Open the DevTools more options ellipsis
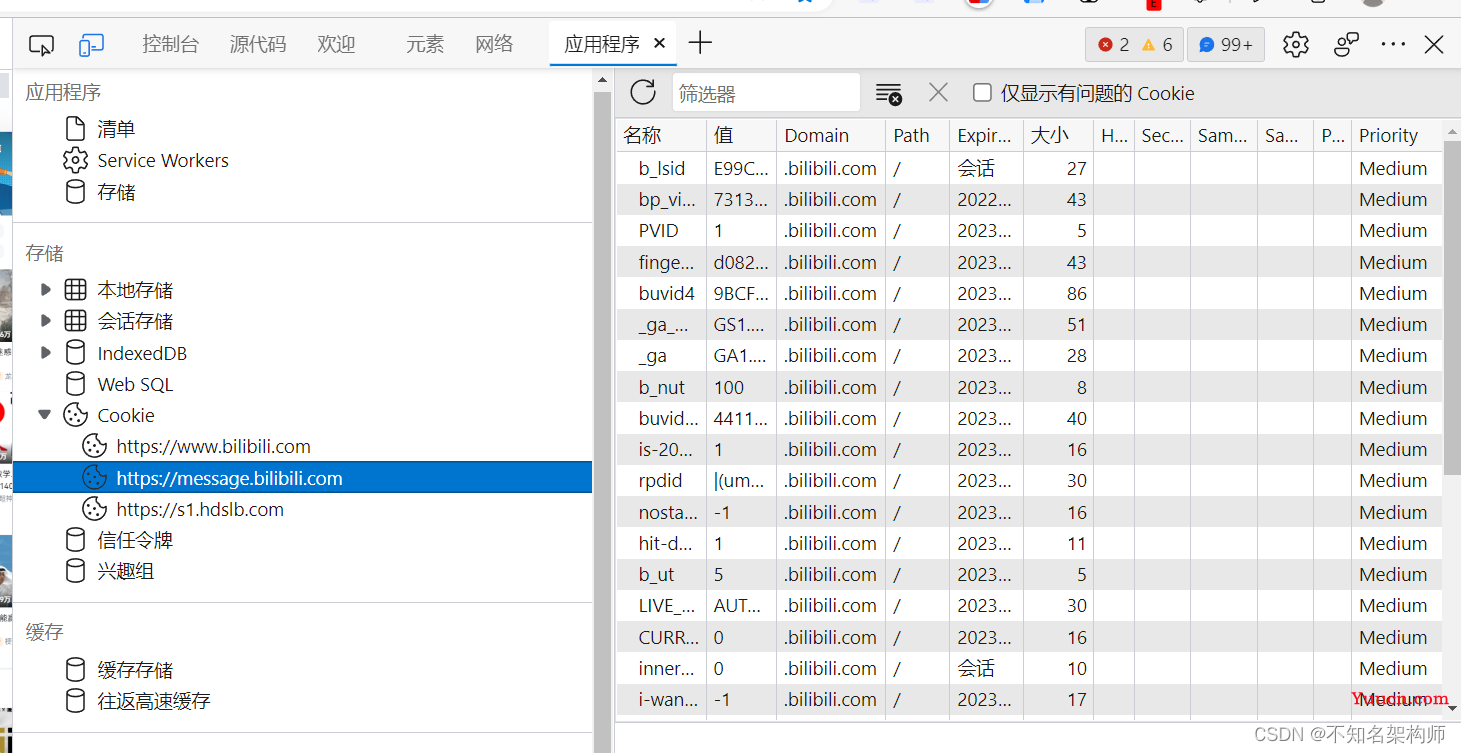This screenshot has height=753, width=1461. coord(1393,44)
